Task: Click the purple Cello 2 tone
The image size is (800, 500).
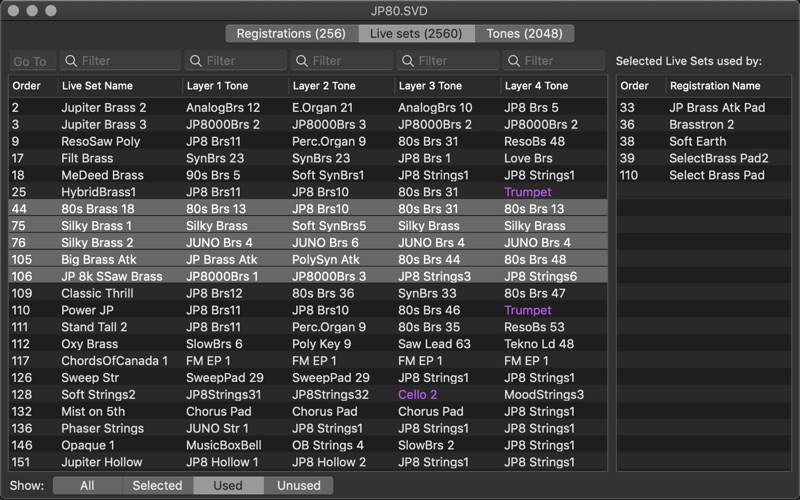Action: point(417,394)
